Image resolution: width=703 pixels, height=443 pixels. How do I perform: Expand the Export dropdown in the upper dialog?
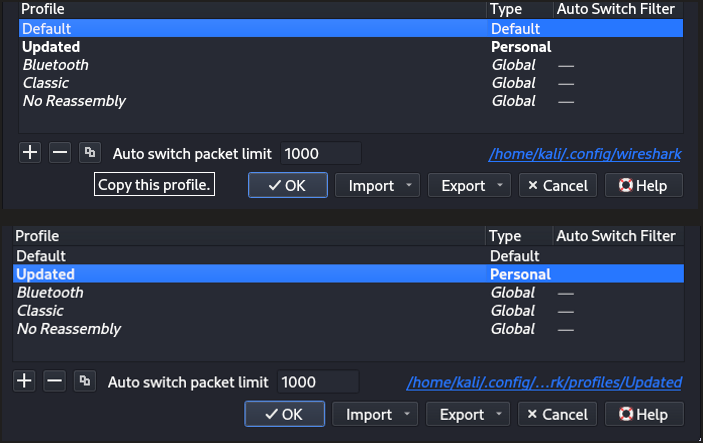pos(500,185)
